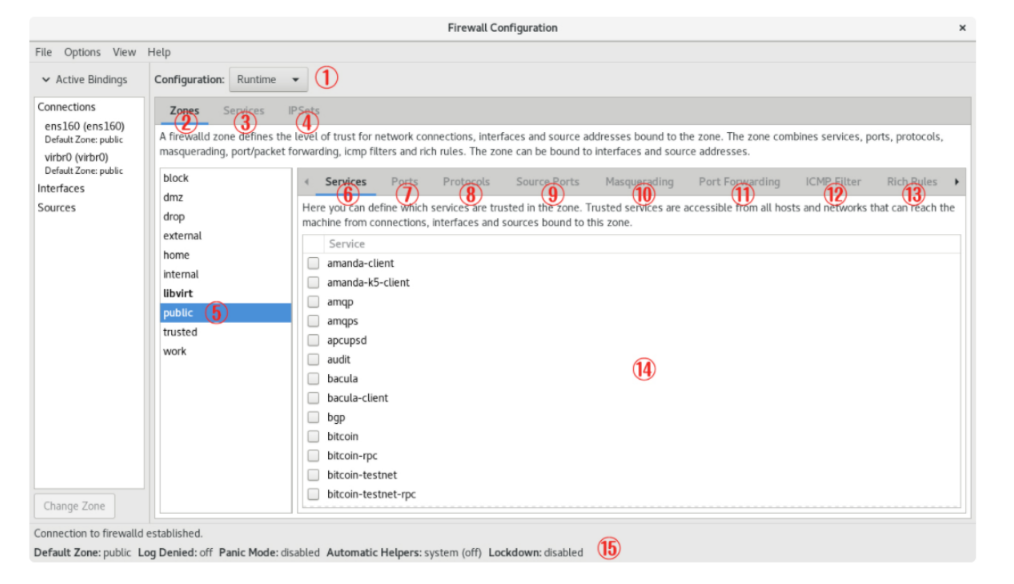Click the Connections heading

pyautogui.click(x=66, y=107)
